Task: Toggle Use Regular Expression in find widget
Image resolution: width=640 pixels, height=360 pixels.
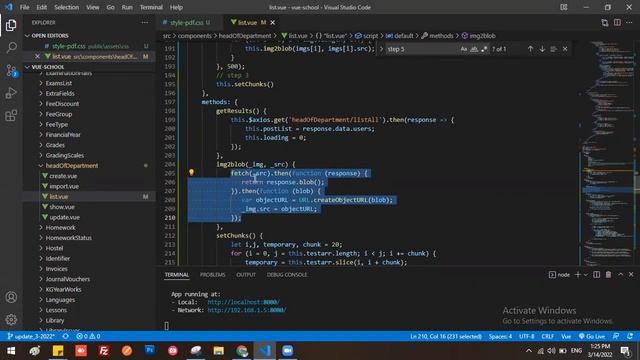Action: click(x=484, y=49)
